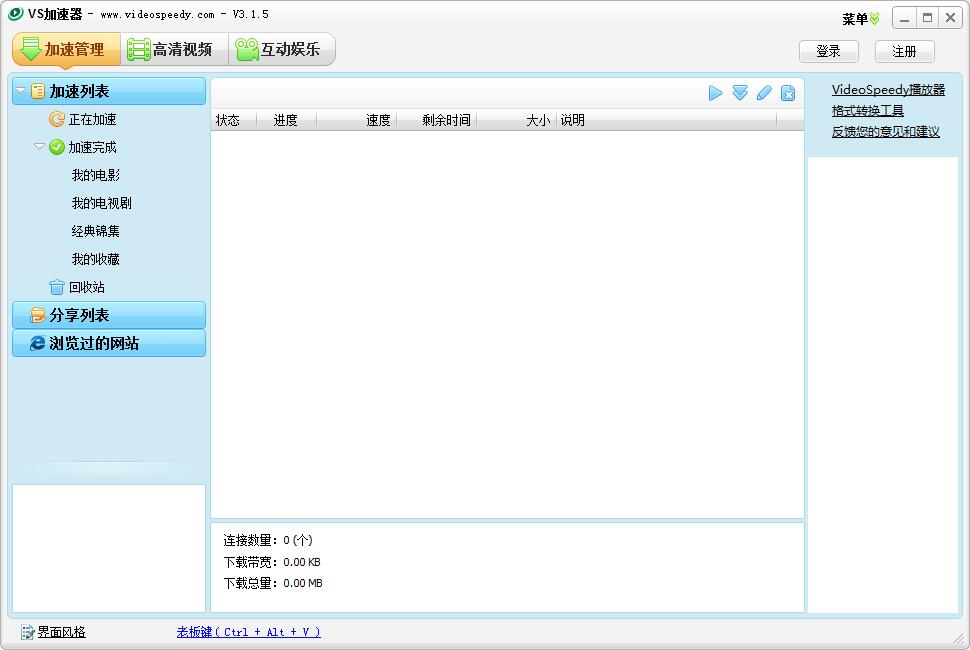Click the 正在加速 spinning status icon

coord(57,119)
